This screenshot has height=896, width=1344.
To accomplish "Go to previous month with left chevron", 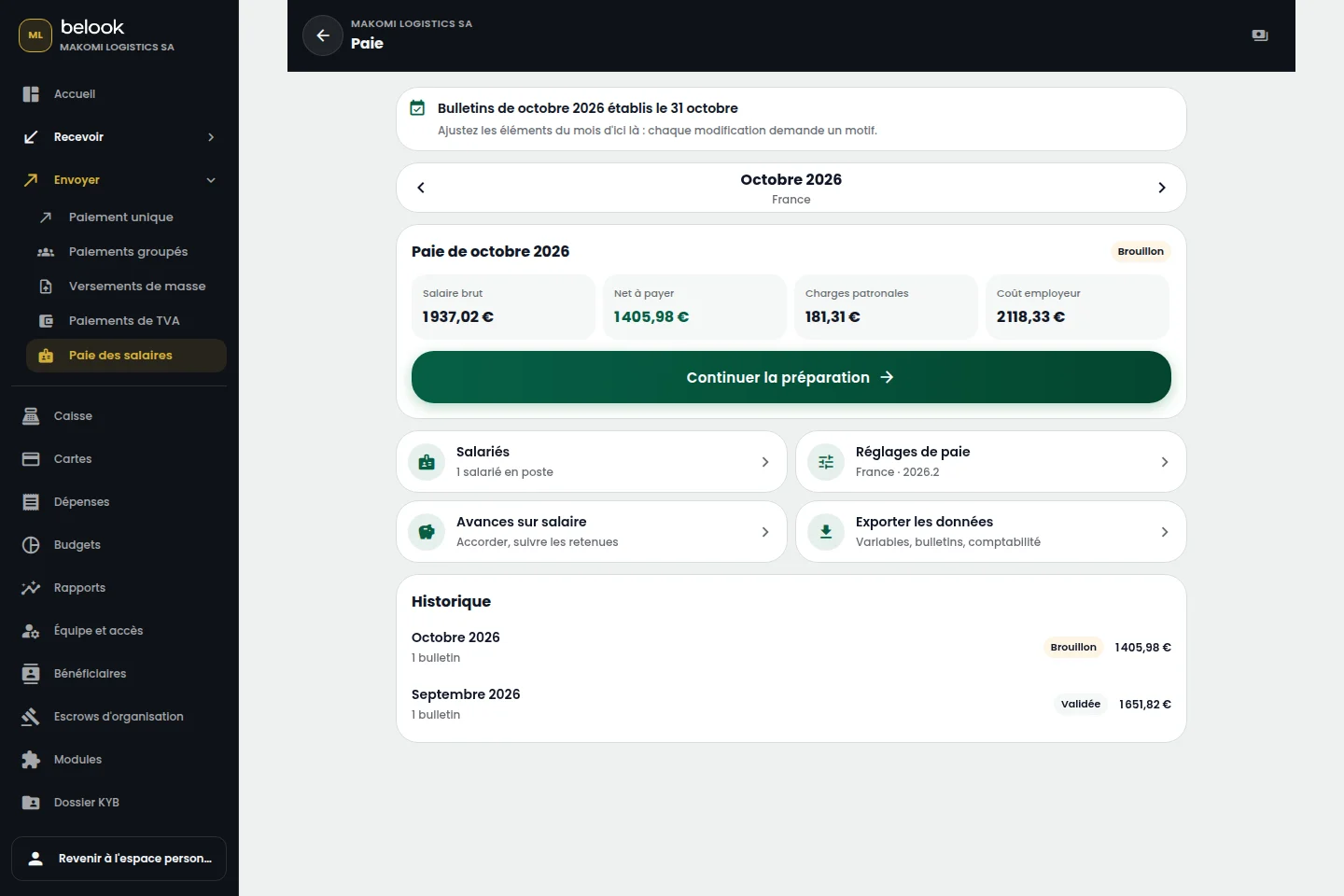I will pyautogui.click(x=421, y=188).
